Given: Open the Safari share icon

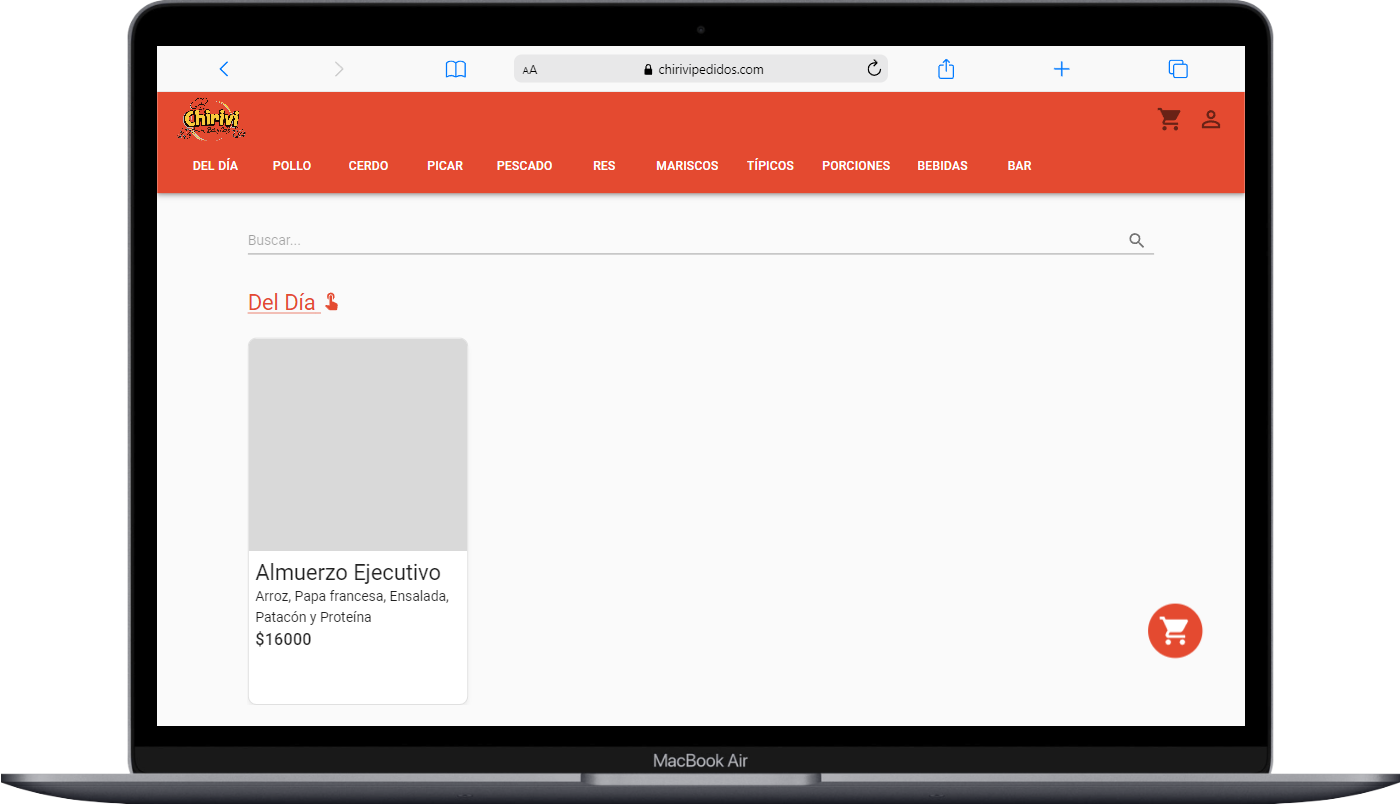Looking at the screenshot, I should point(946,69).
